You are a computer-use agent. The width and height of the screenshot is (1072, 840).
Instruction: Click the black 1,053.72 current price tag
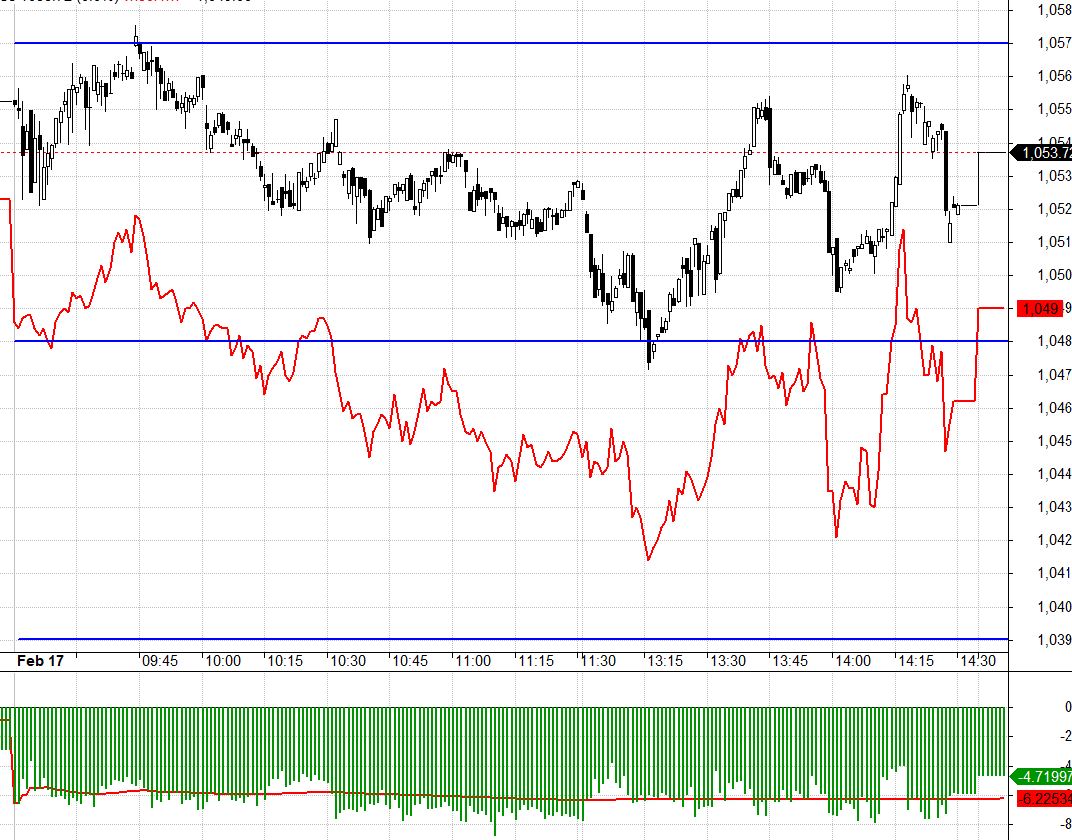click(1041, 152)
